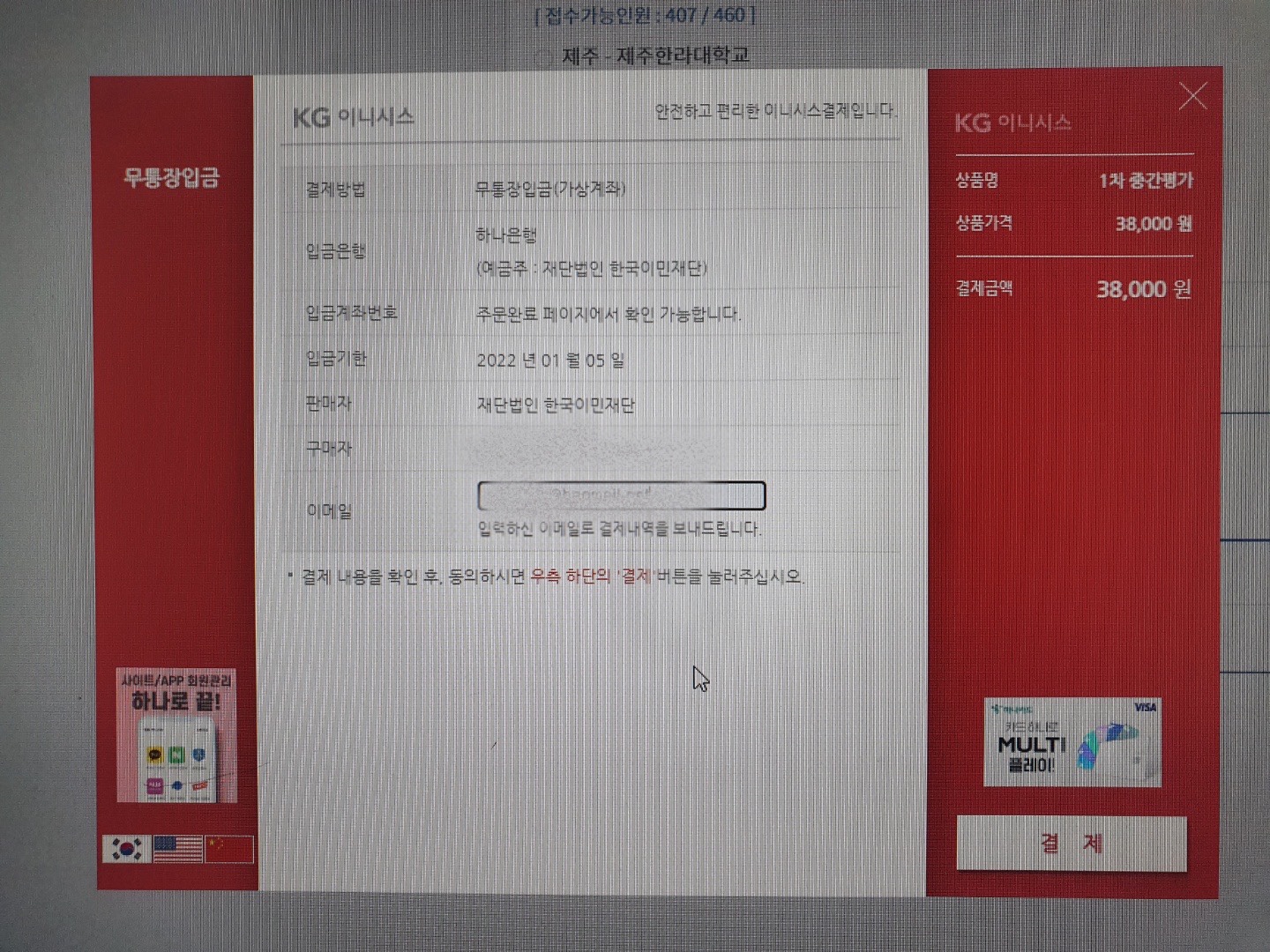1270x952 pixels.
Task: Click 입력하신 이메일로 결제내역을 보내드립니다 note
Action: pos(619,528)
